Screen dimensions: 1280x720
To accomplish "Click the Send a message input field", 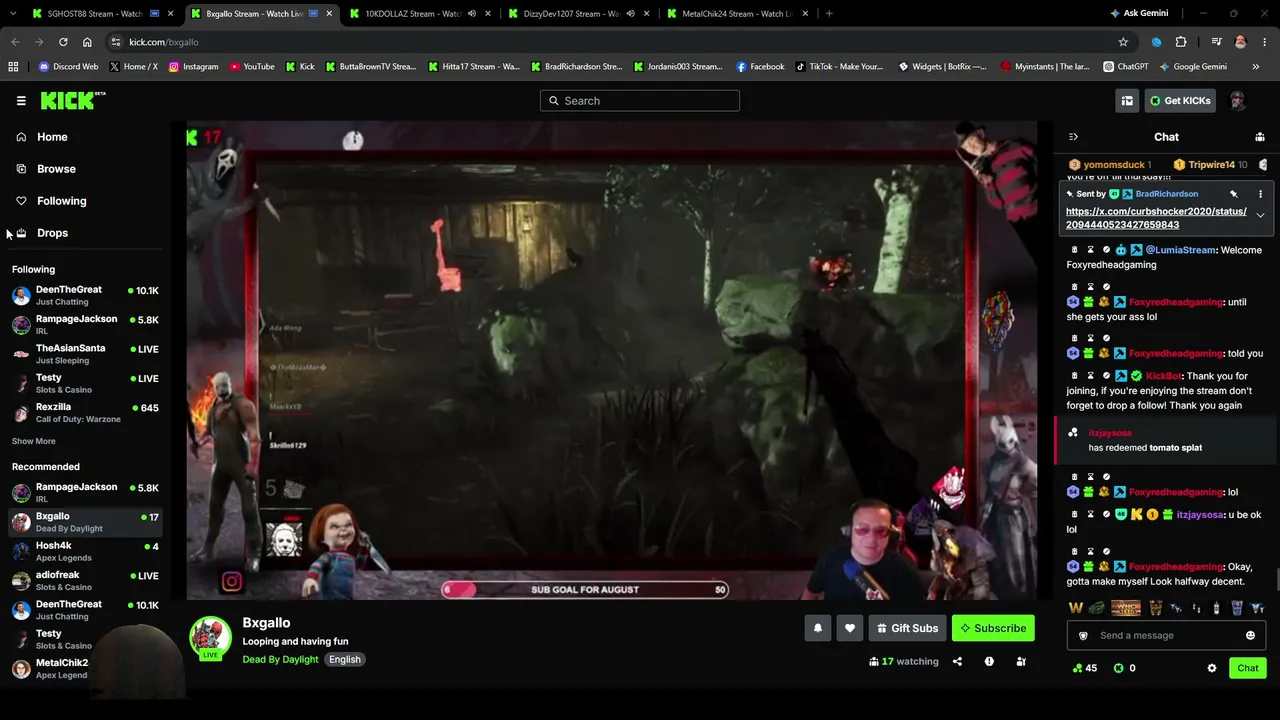I will (1166, 635).
